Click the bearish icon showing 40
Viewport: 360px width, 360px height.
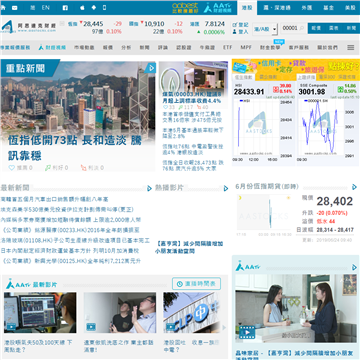[x=199, y=107]
